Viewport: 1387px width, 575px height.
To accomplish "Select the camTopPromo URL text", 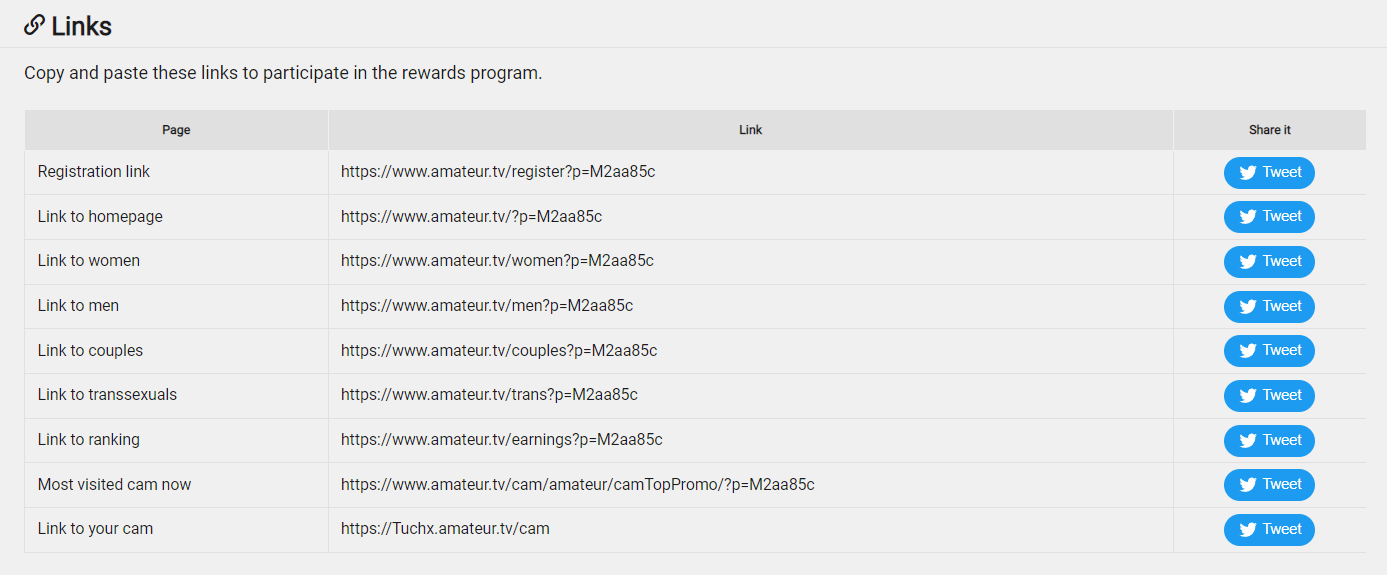I will tap(578, 485).
